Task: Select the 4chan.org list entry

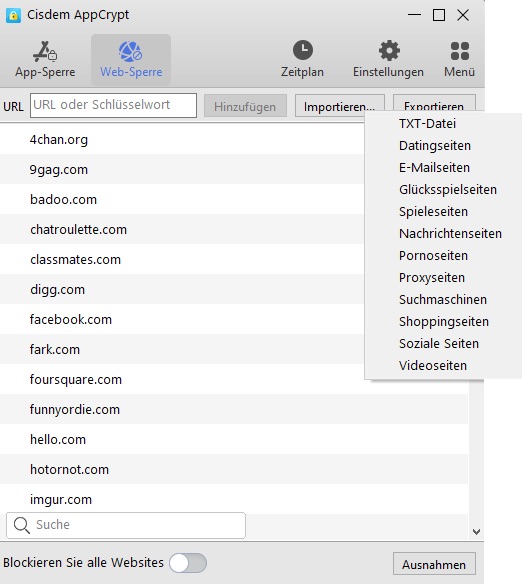Action: [x=182, y=140]
